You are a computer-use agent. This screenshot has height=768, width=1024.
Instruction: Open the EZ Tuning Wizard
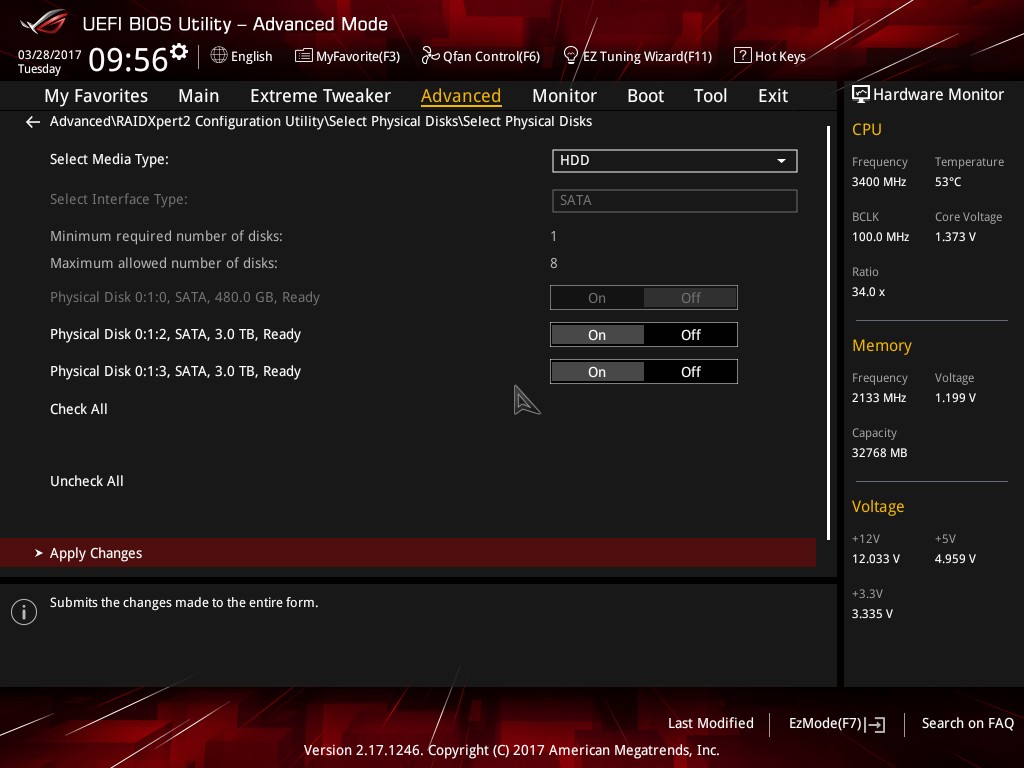tap(572, 55)
